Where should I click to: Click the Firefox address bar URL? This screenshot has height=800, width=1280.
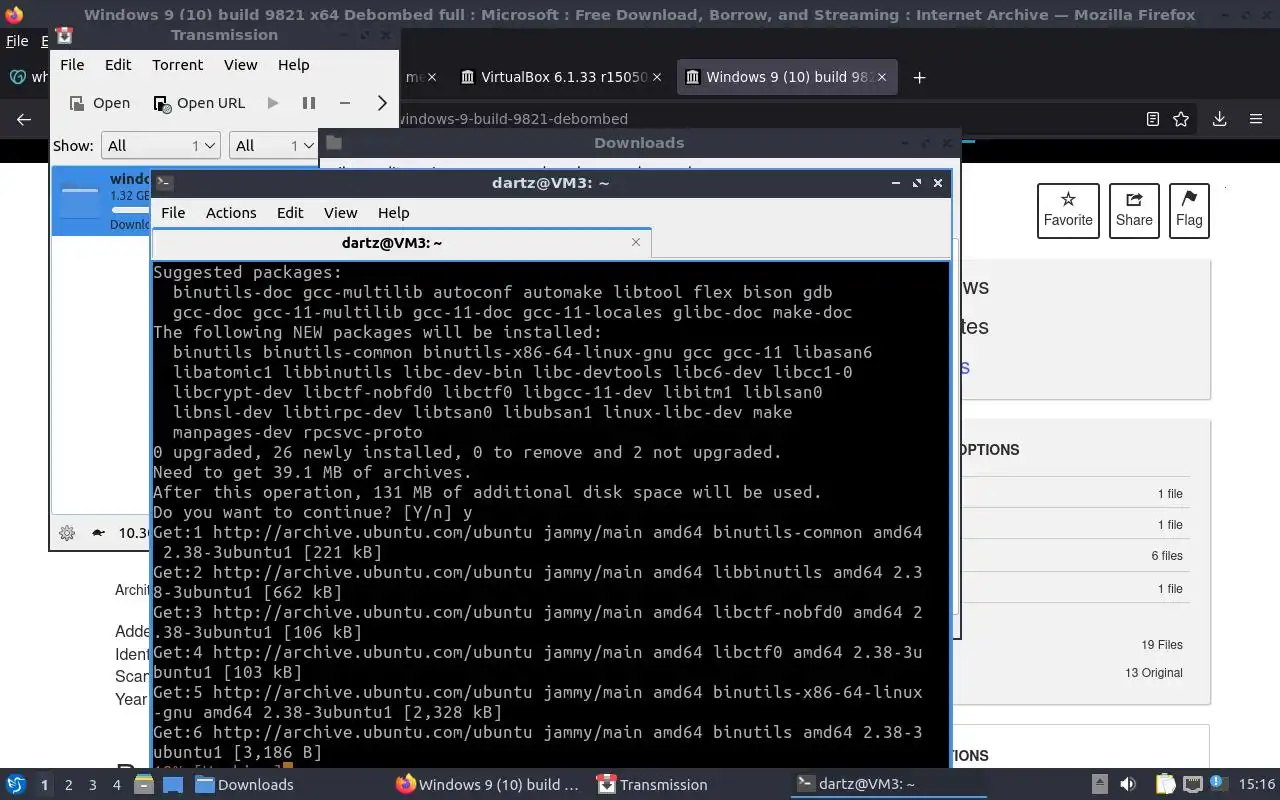click(513, 119)
